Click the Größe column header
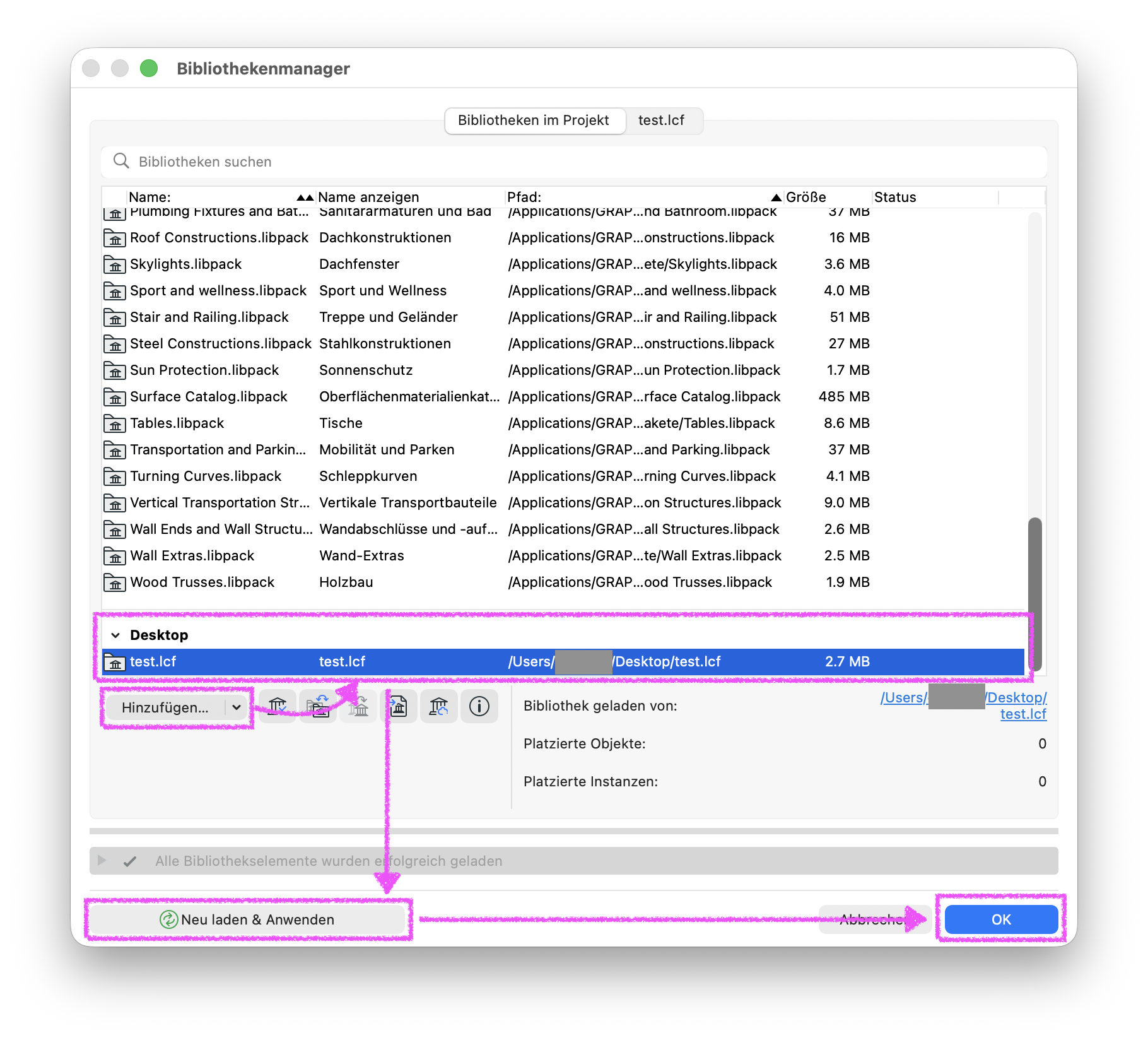This screenshot has width=1148, height=1040. [x=828, y=197]
